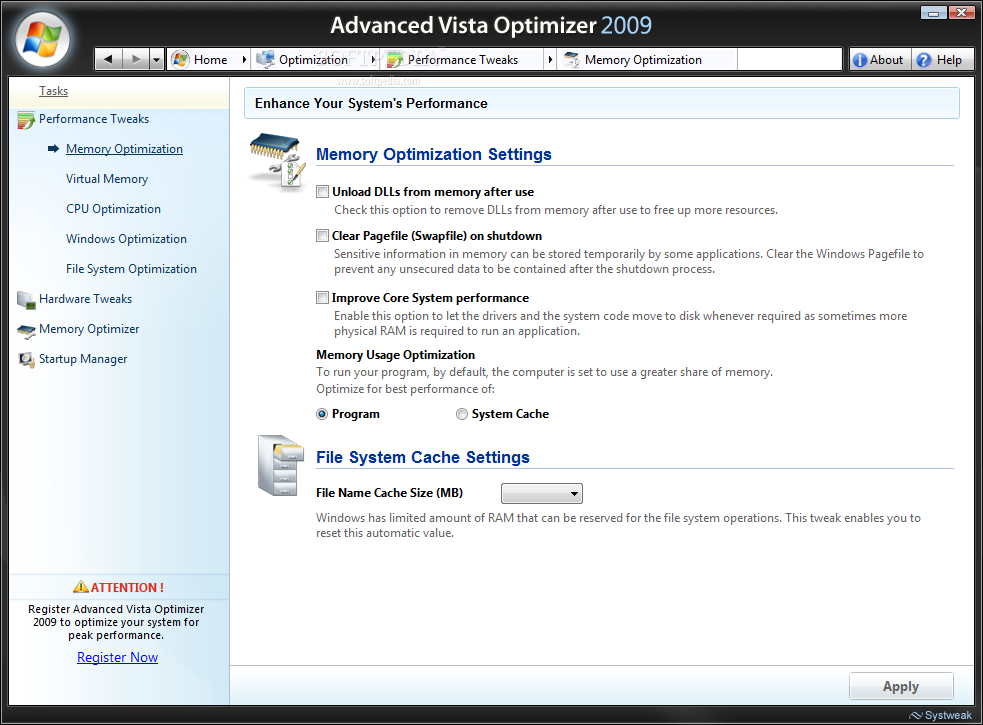Click the About button label
Viewport: 983px width, 725px height.
pyautogui.click(x=886, y=60)
